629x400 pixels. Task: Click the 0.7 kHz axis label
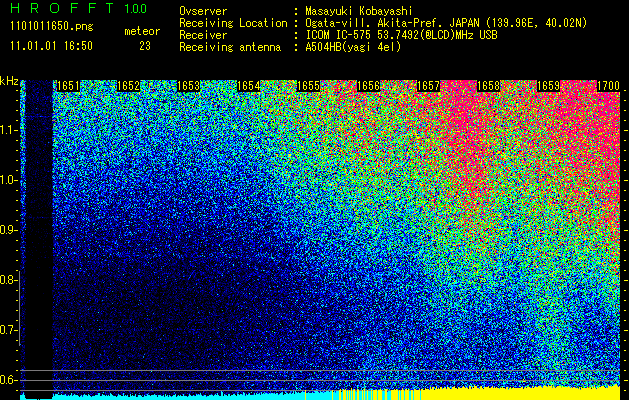pos(6,330)
